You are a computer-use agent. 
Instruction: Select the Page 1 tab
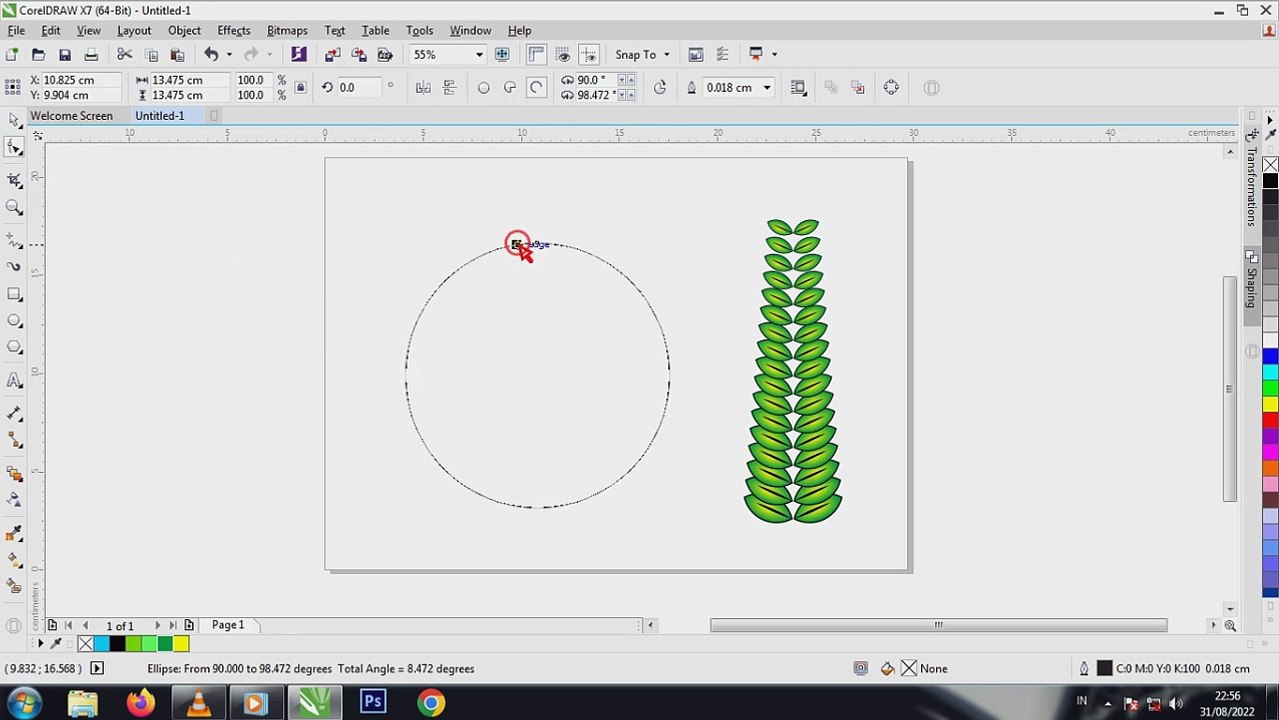pyautogui.click(x=228, y=625)
